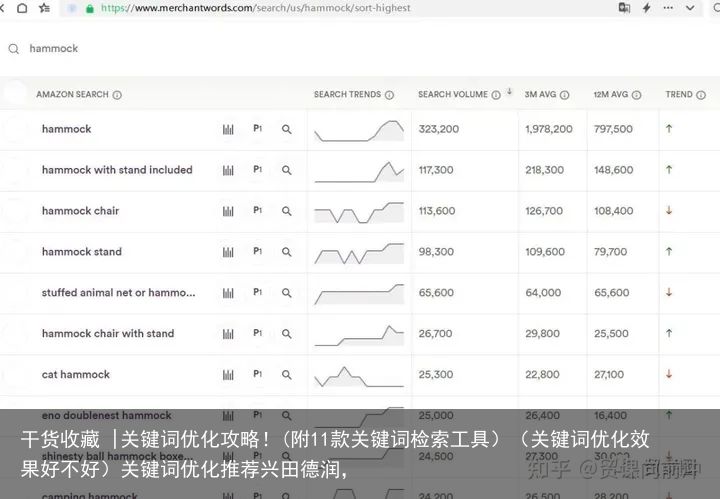Viewport: 720px width, 499px height.
Task: Sort by Search Volume column header
Action: pyautogui.click(x=453, y=95)
